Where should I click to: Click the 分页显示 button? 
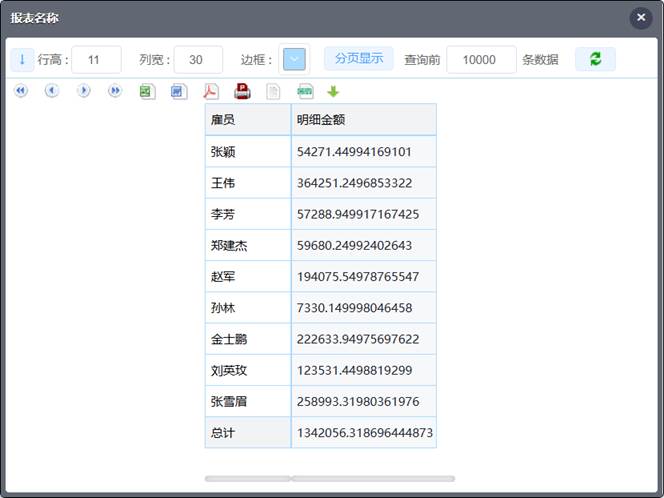click(x=358, y=59)
